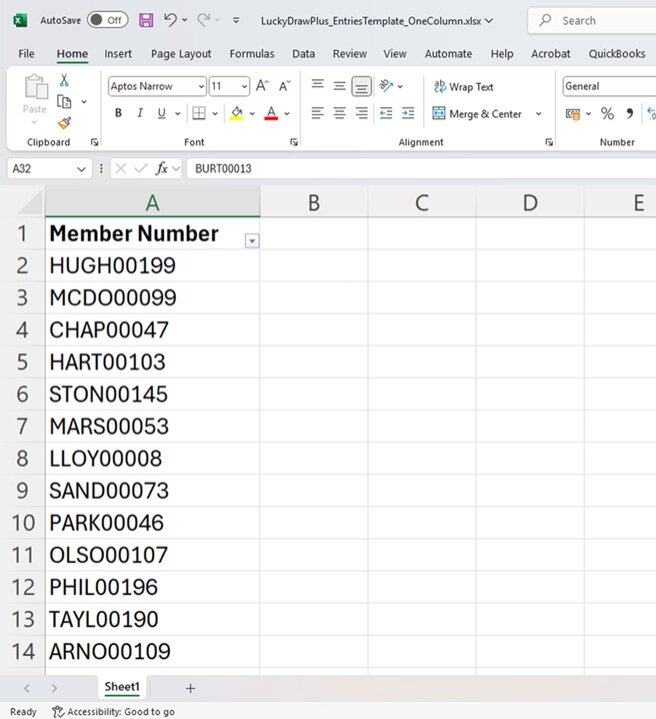Click the Wrap Text button
Image resolution: width=656 pixels, height=719 pixels.
[x=463, y=87]
